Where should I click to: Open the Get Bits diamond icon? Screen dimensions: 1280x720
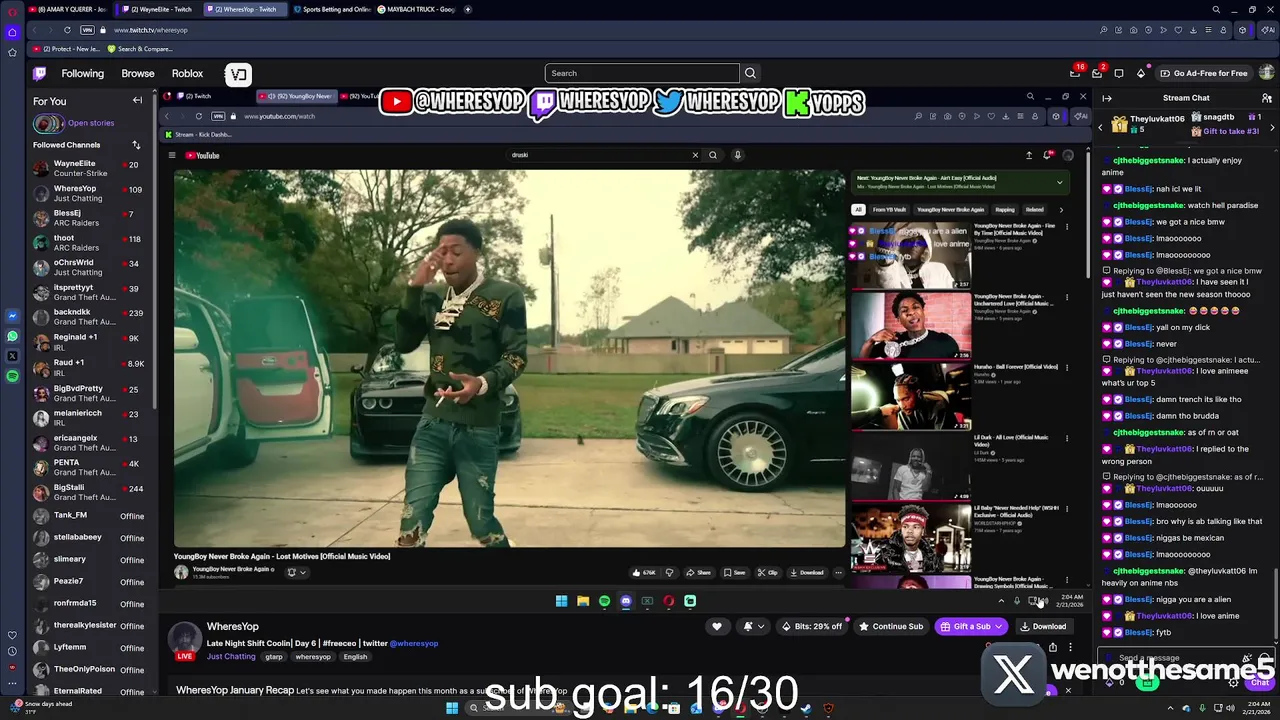1141,73
